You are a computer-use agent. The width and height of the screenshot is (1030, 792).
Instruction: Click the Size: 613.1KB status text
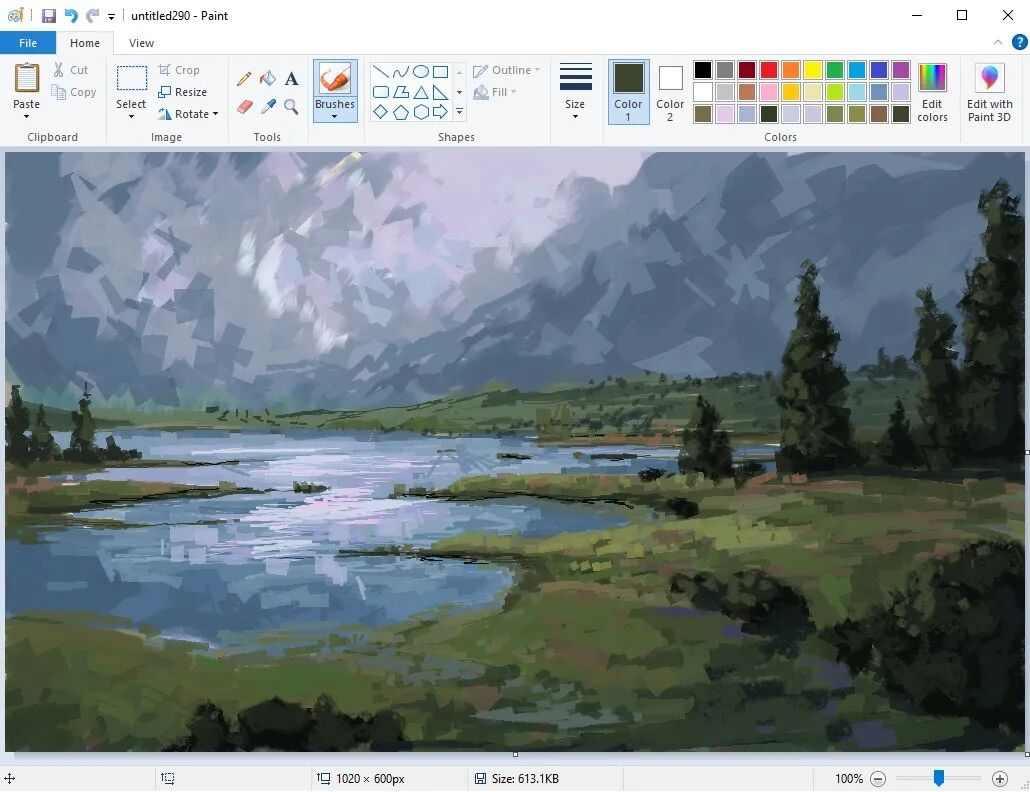click(525, 779)
